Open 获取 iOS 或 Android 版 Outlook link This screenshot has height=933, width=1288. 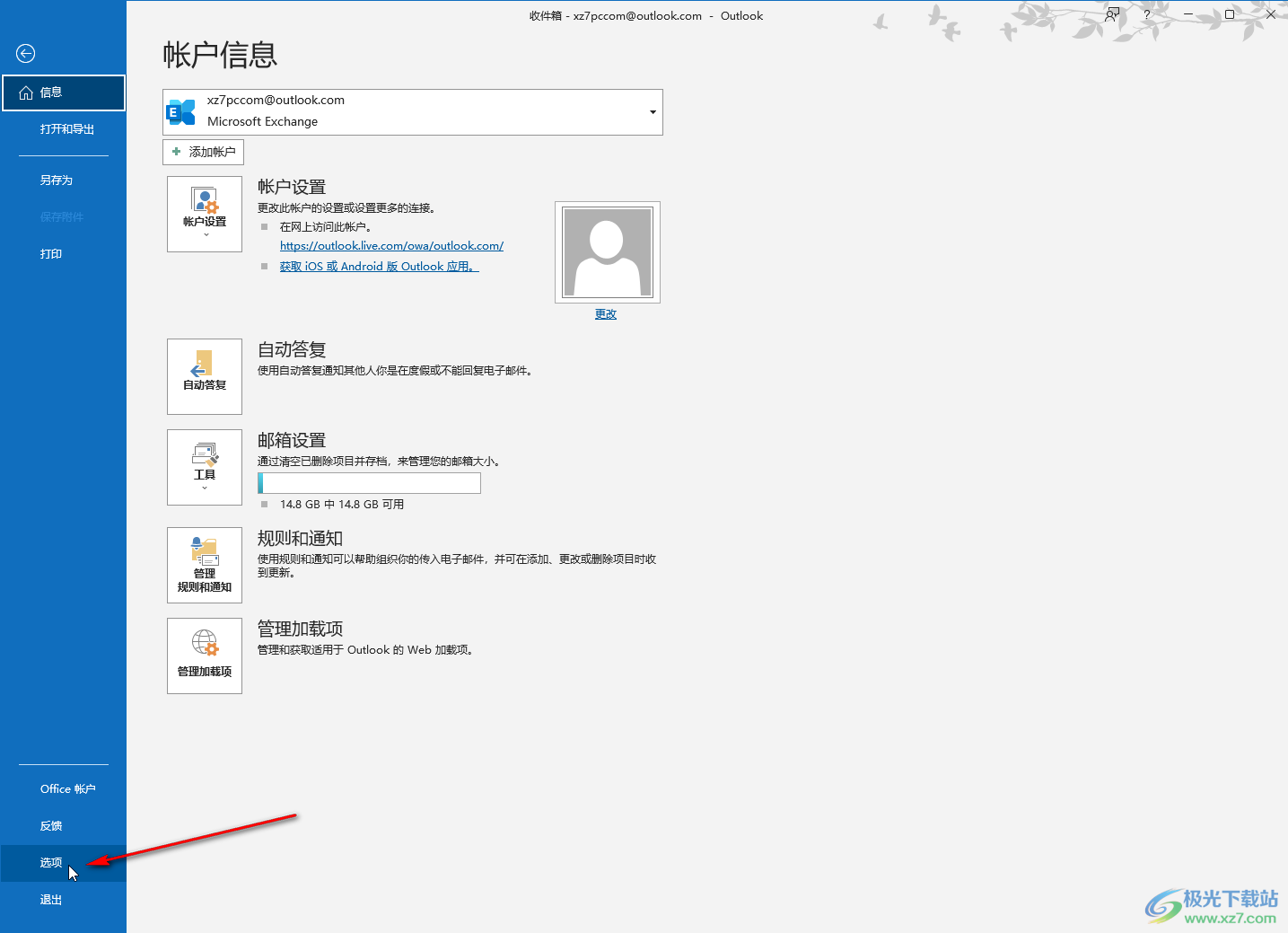pos(379,267)
